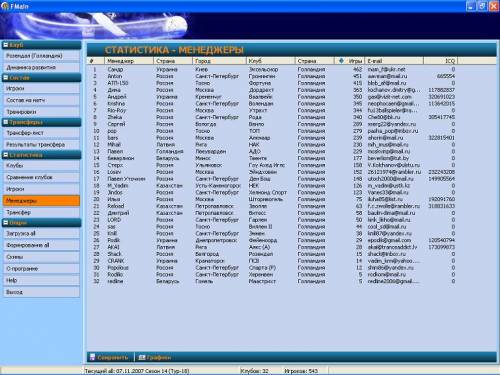Sort by E-mail column header
500x375 pixels.
coord(394,61)
